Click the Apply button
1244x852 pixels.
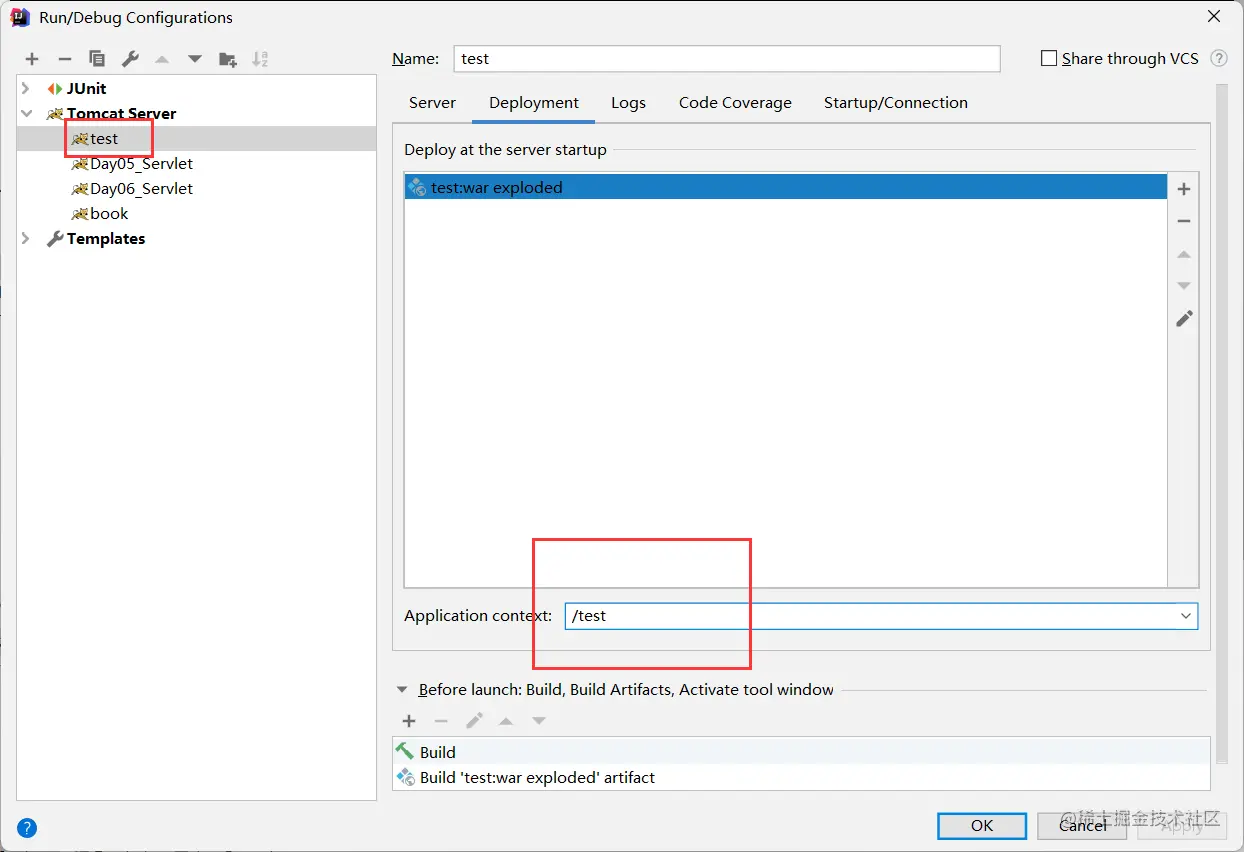[x=1182, y=825]
